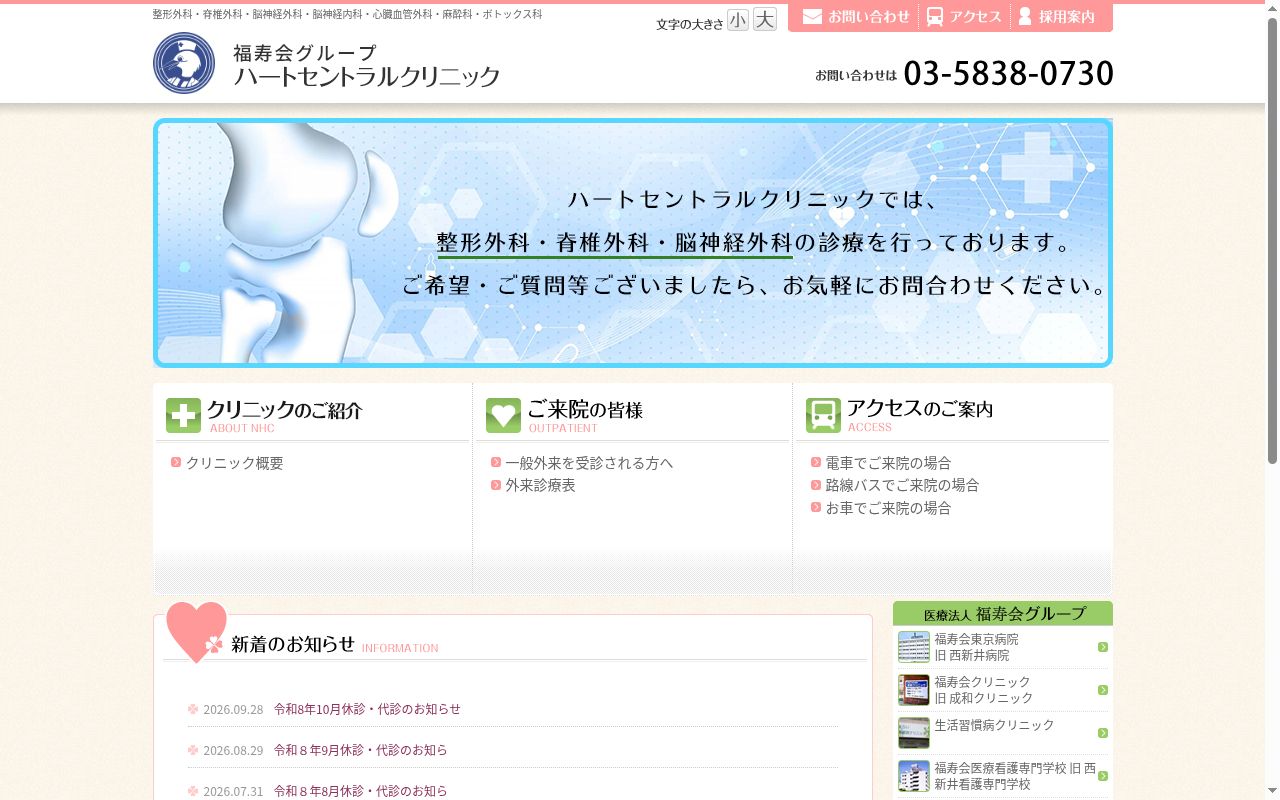Open 路線バスでご来院の場合 link

click(902, 485)
